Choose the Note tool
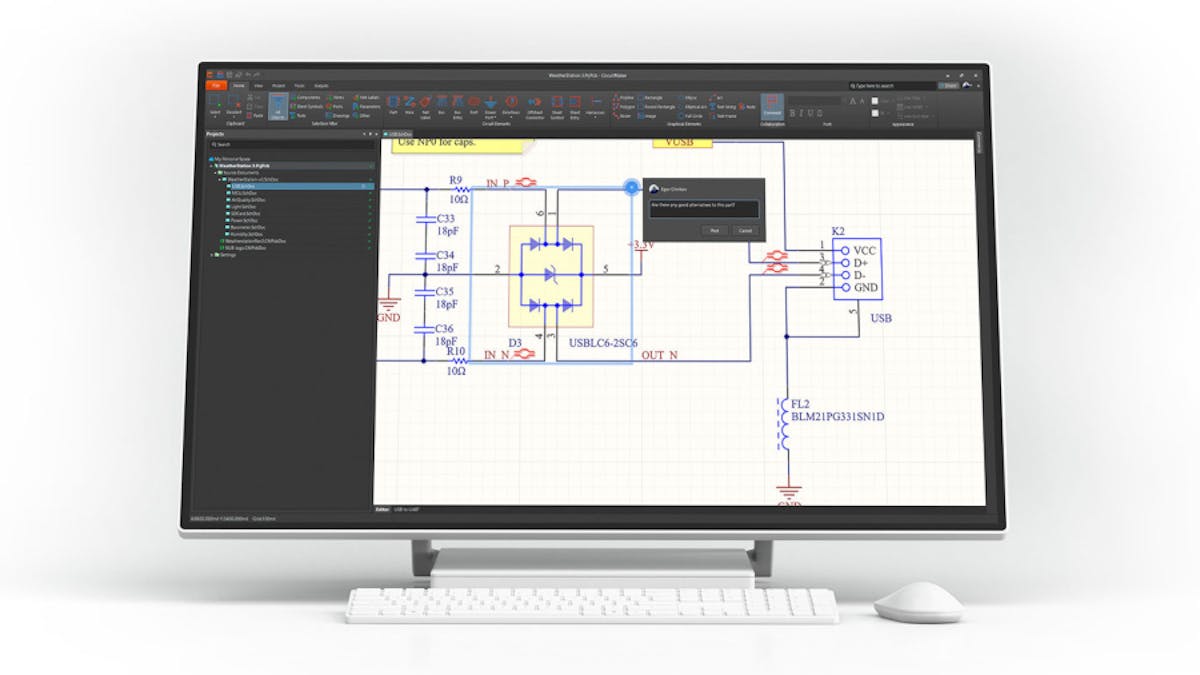This screenshot has width=1200, height=675. tap(747, 107)
